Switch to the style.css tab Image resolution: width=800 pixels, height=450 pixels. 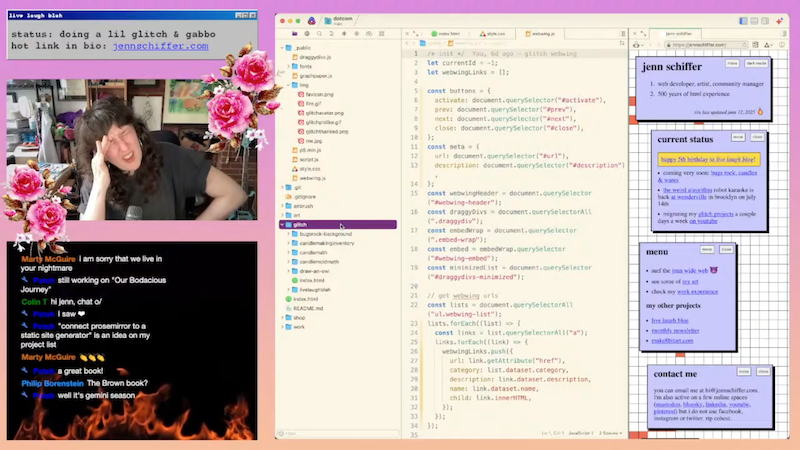pos(492,34)
